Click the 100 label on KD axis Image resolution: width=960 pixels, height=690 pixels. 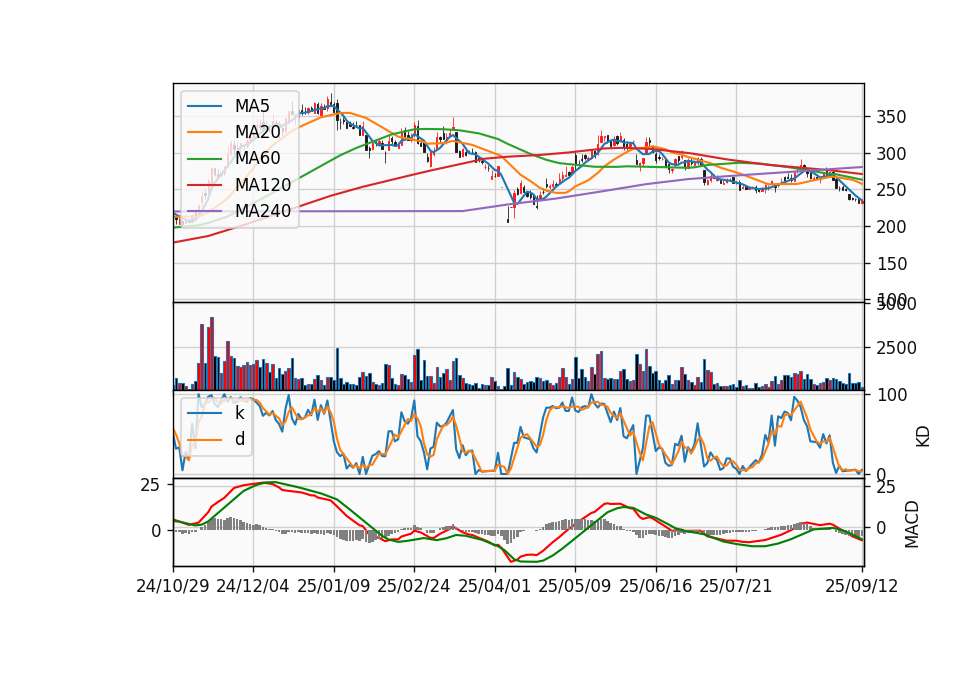coord(891,395)
